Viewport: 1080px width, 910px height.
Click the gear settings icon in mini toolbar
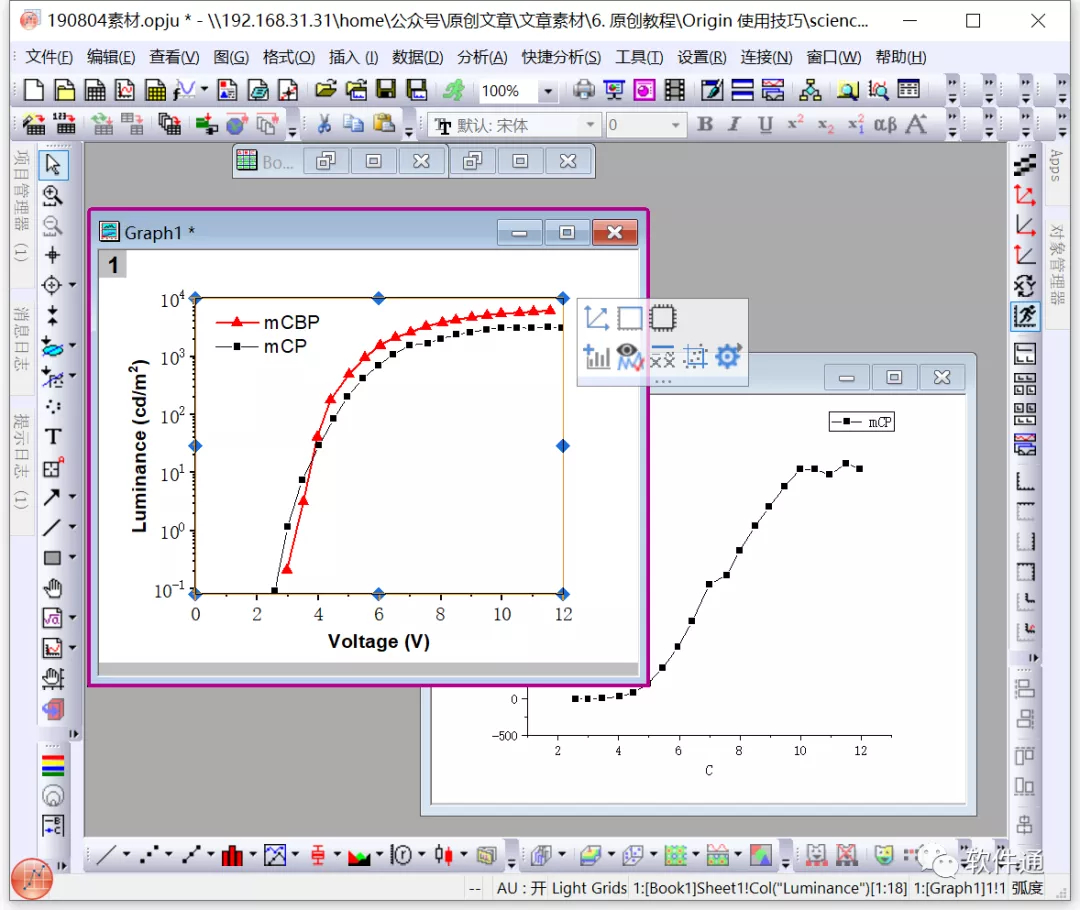click(x=728, y=357)
